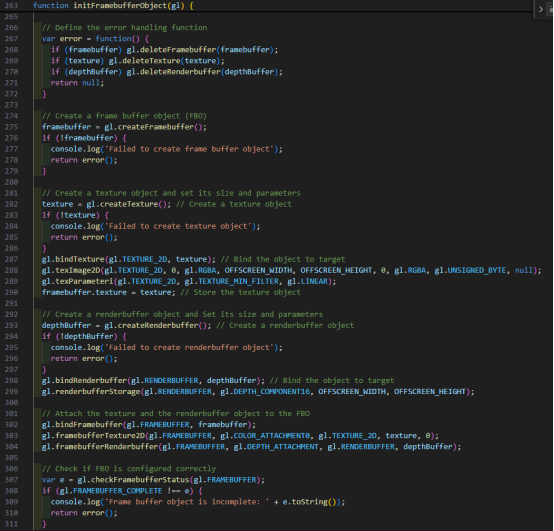Click 'OFFSCREEN_HEIGHT' on line 299
The image size is (554, 531).
tap(430, 392)
